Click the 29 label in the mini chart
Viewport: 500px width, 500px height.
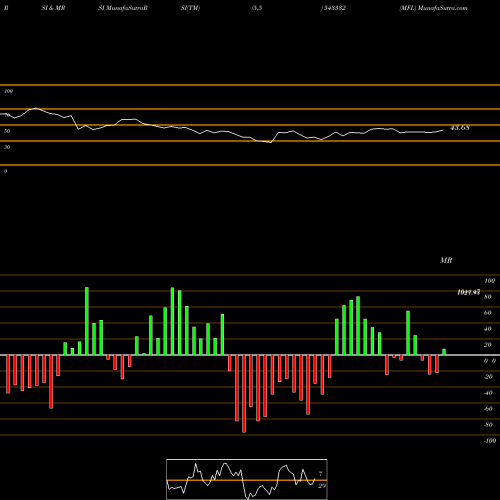[x=322, y=486]
